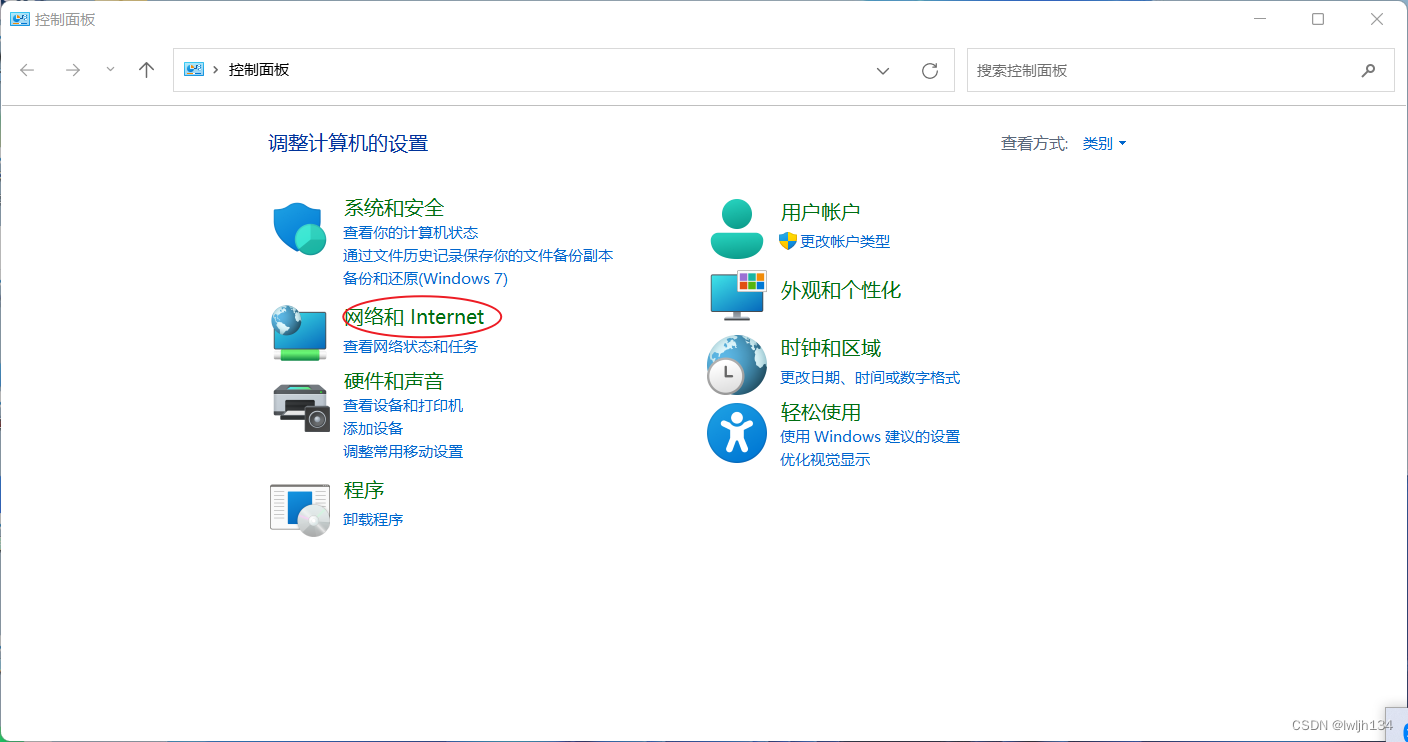
Task: Navigate up one level with up arrow
Action: [x=147, y=70]
